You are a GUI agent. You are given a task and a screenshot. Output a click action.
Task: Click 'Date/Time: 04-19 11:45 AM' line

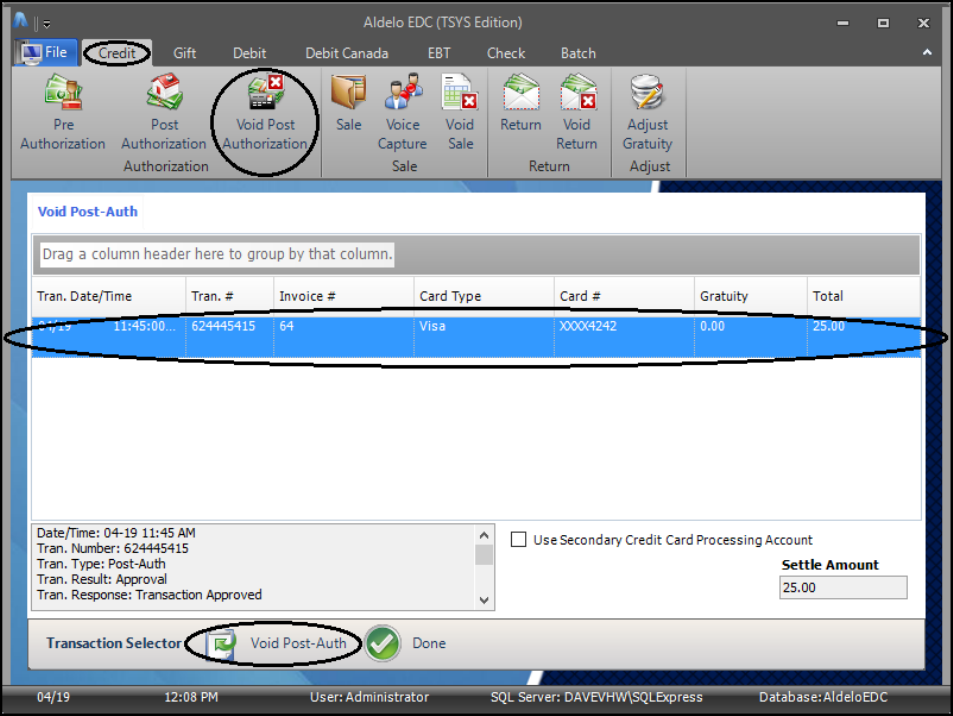(116, 532)
